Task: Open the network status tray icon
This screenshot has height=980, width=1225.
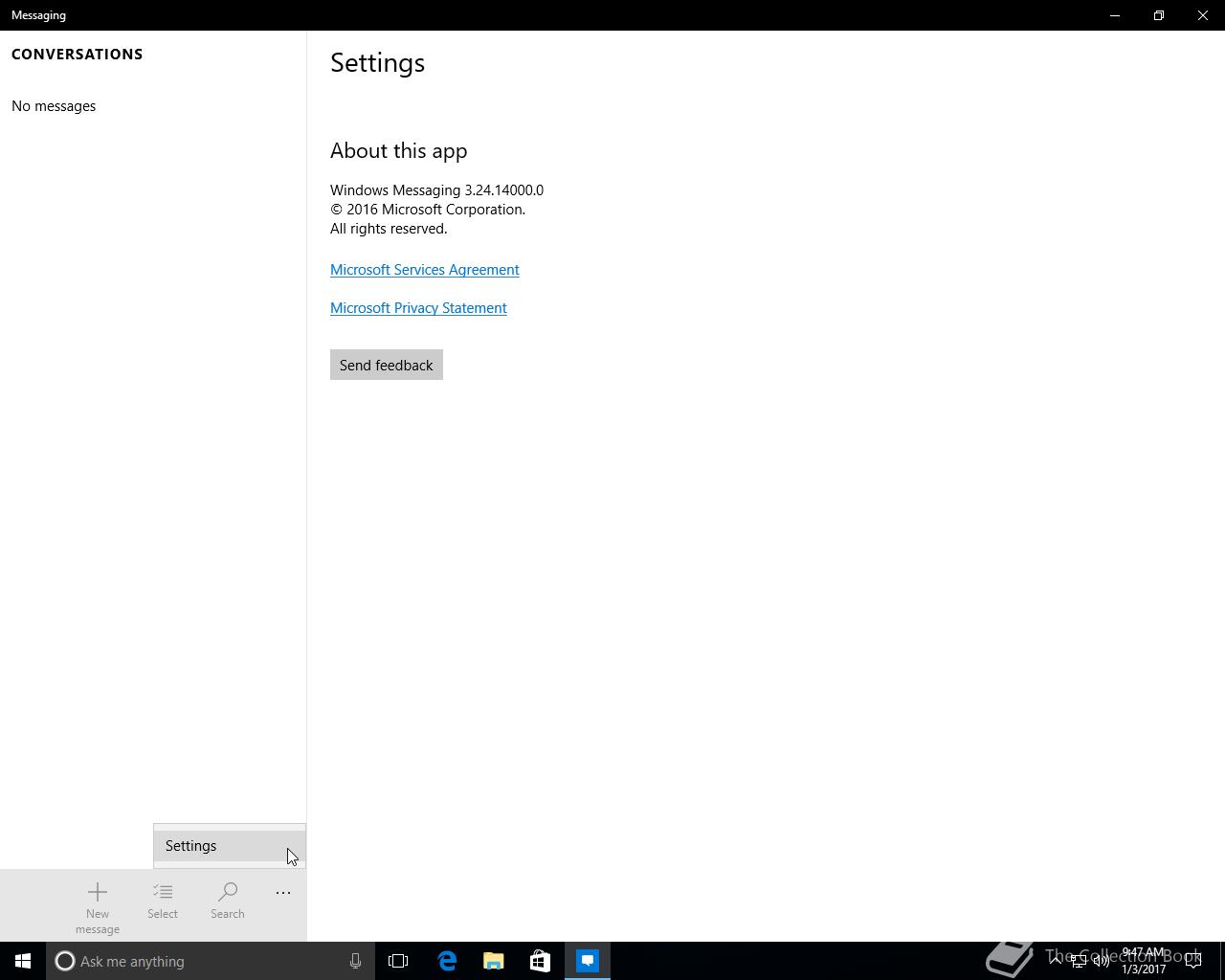Action: 1079,962
